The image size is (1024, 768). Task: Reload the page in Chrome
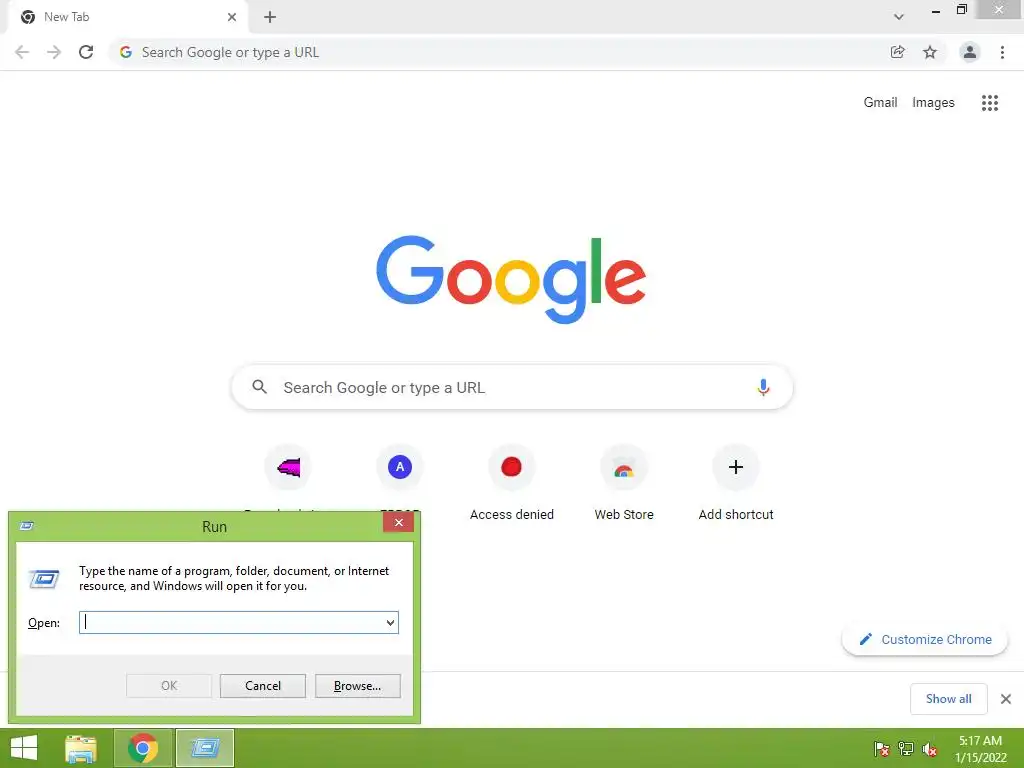(x=86, y=52)
